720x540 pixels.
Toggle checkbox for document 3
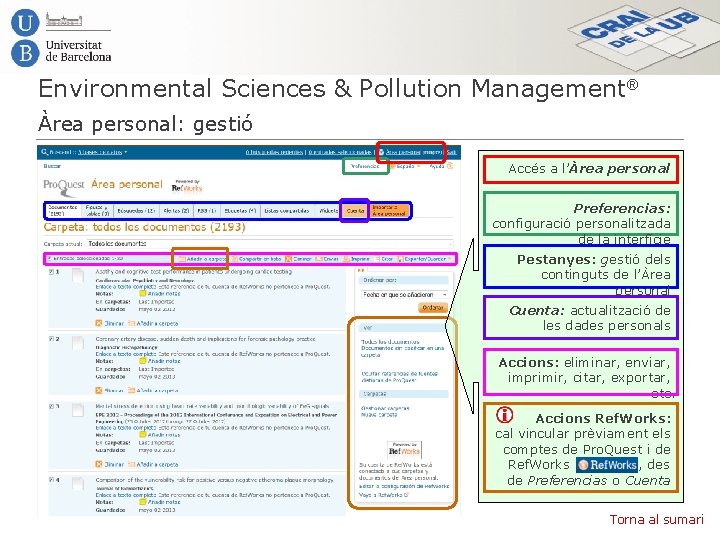point(51,406)
